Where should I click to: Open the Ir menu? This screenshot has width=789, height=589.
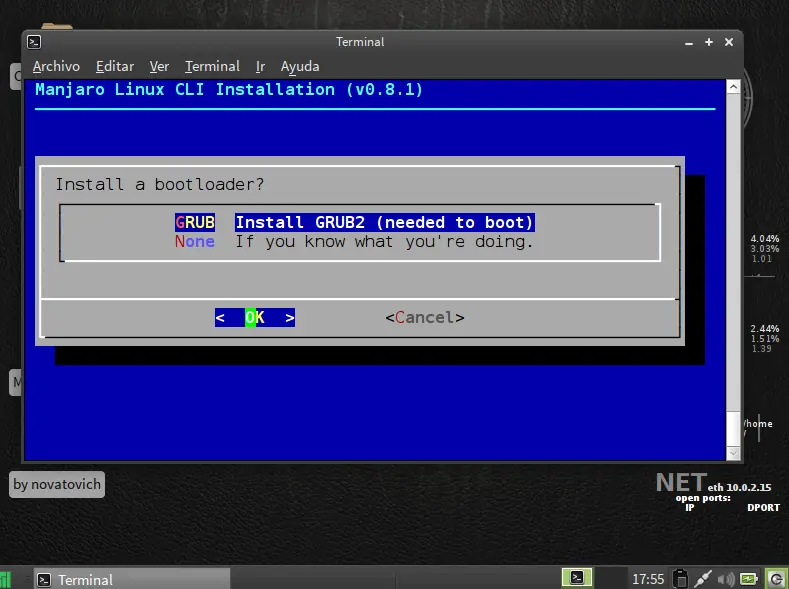pyautogui.click(x=260, y=66)
